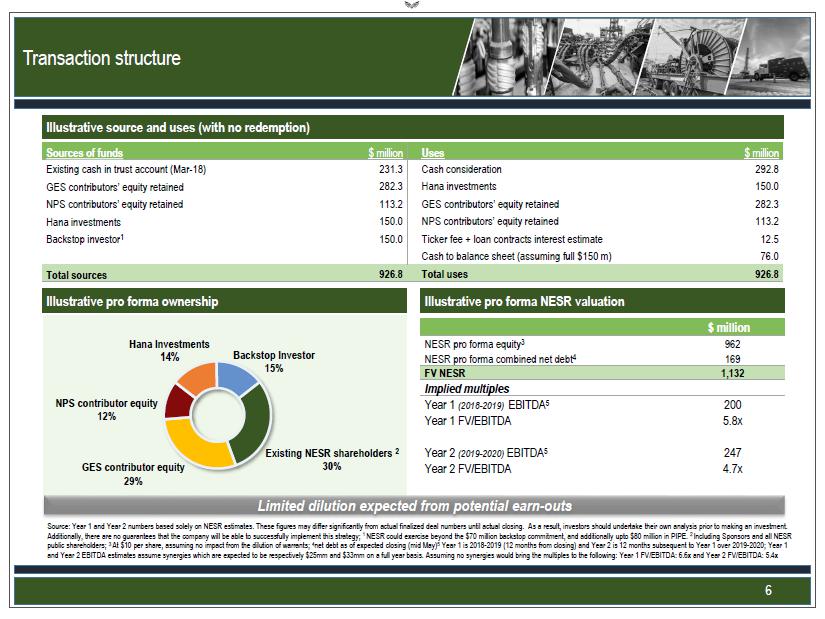Viewport: 825px width, 619px height.
Task: Select 'Year 1 (2018-2019) EBITDA' label
Action: tap(487, 405)
